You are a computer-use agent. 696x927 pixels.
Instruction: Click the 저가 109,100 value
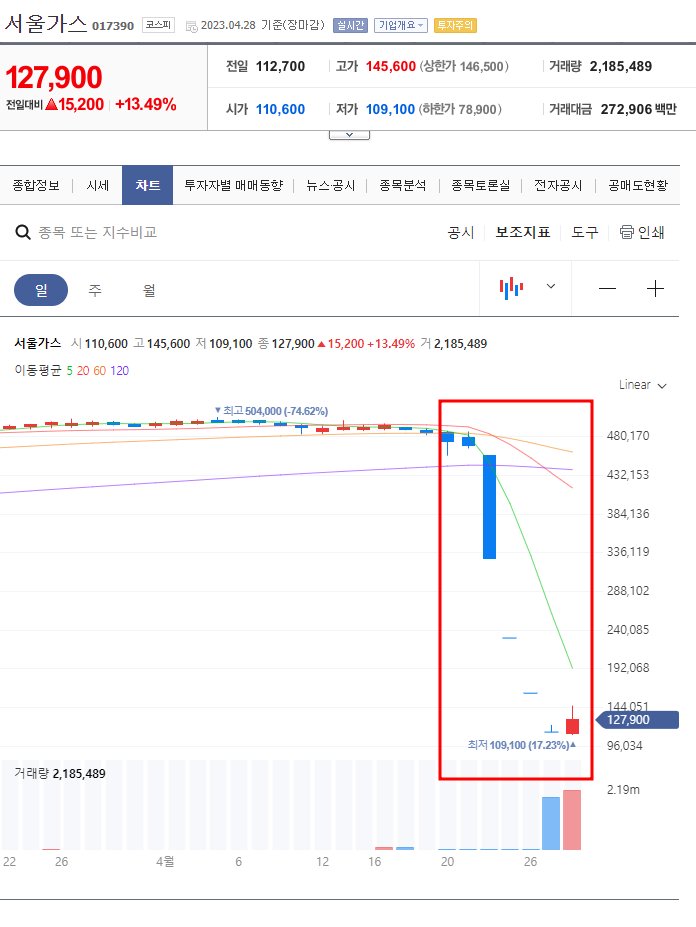coord(390,109)
